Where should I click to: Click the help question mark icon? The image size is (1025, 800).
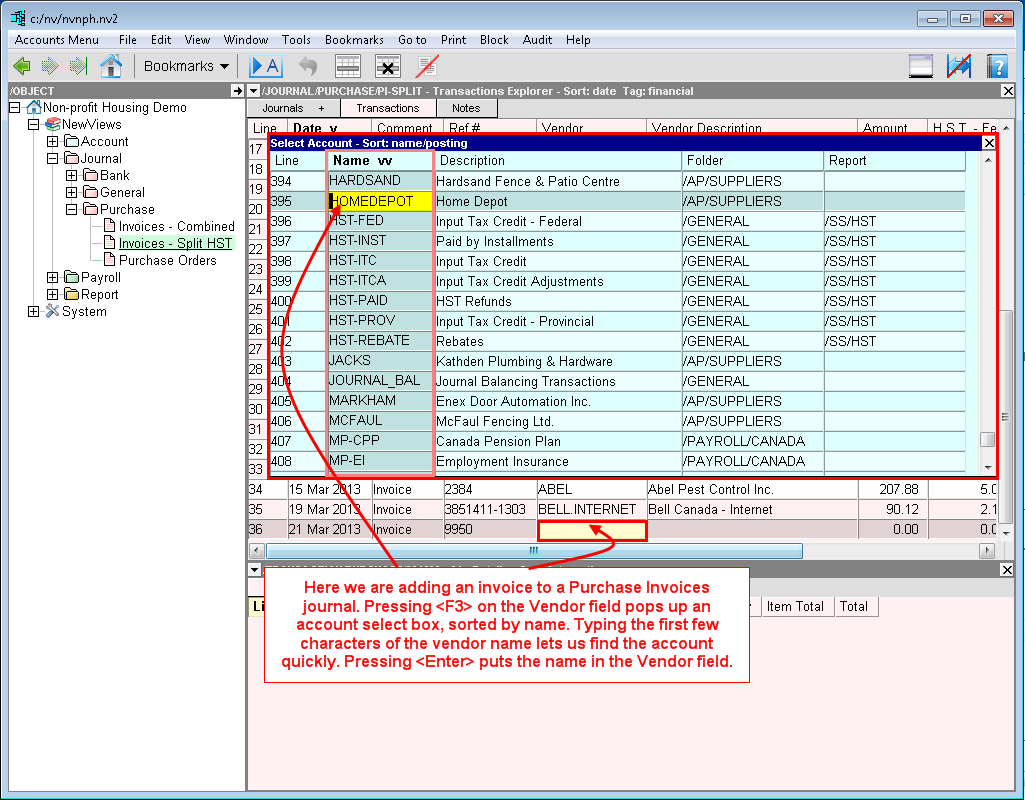pos(996,66)
